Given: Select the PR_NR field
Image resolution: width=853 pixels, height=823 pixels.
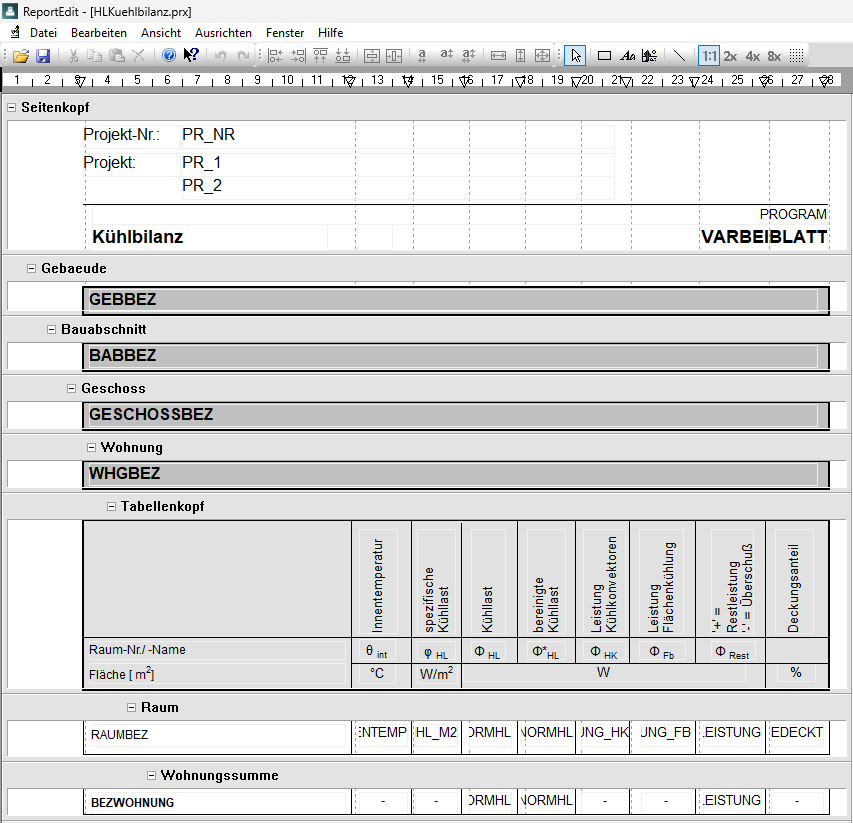Looking at the screenshot, I should (398, 135).
